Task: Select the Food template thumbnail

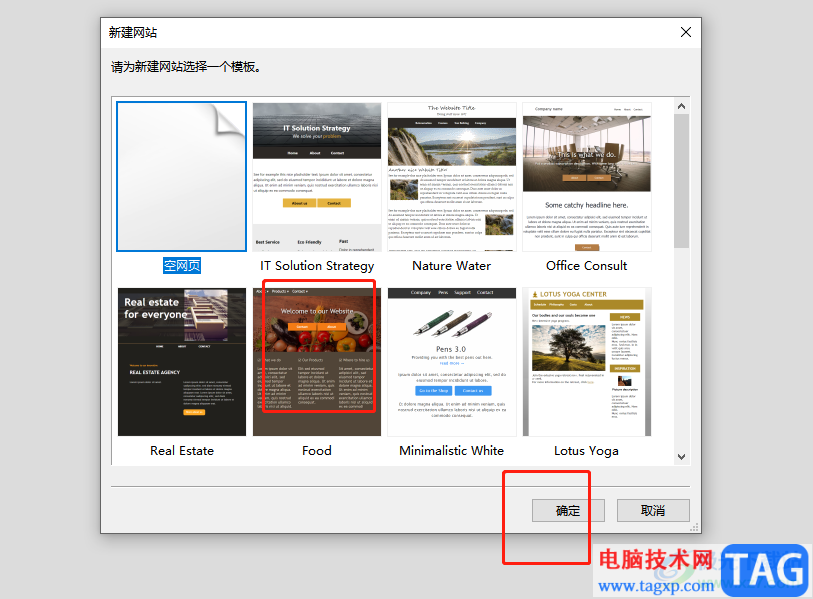Action: coord(317,362)
